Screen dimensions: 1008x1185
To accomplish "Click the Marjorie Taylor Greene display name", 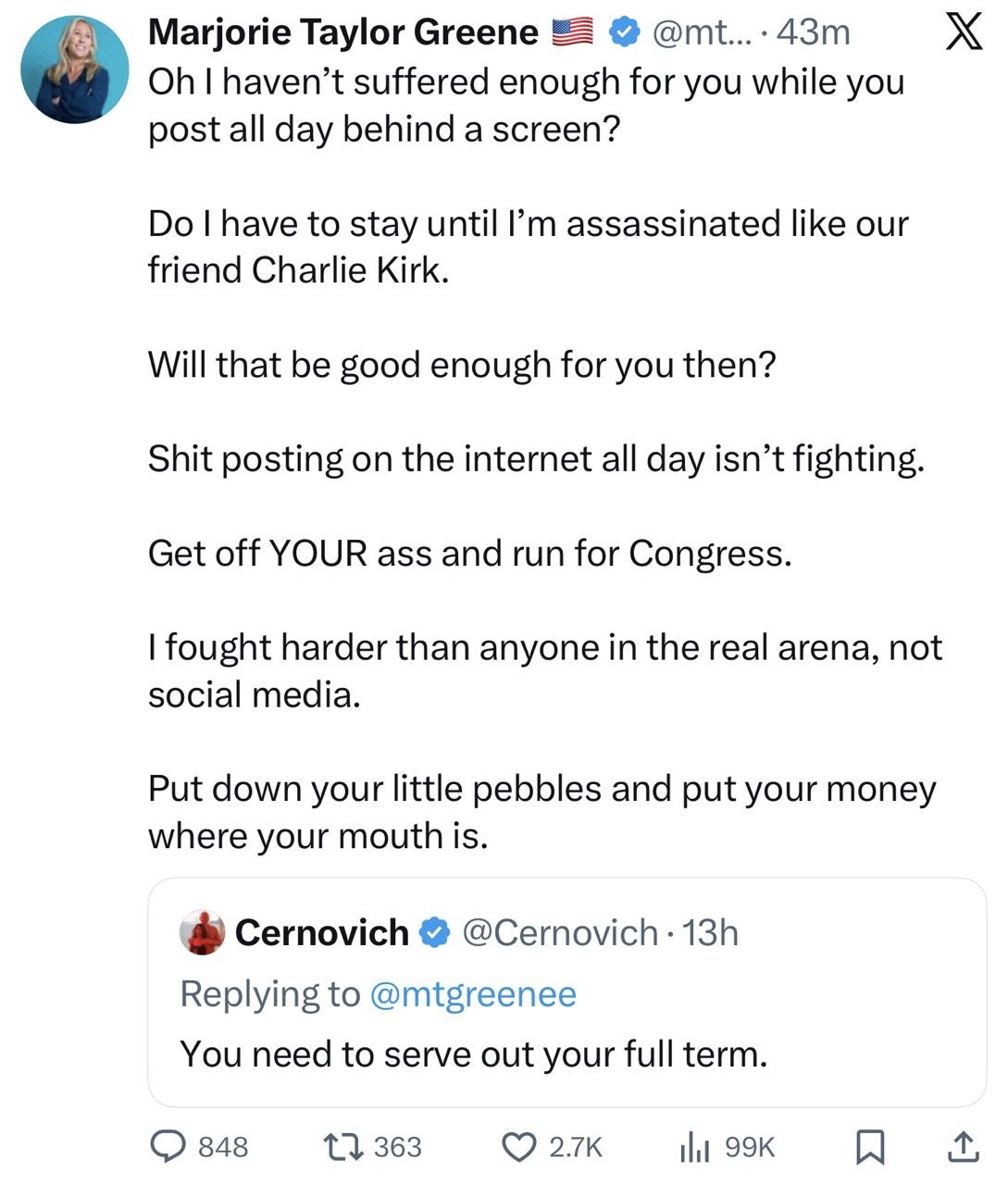I will point(343,33).
